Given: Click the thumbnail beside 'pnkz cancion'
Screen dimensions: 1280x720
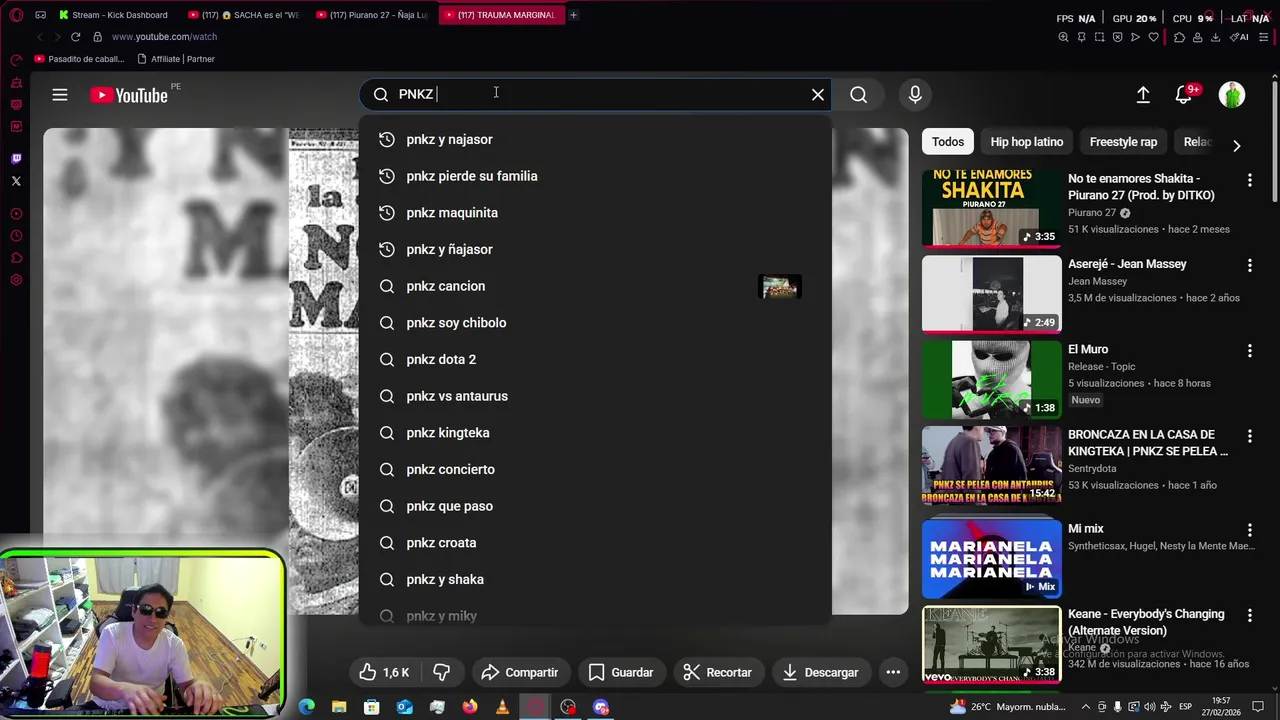Looking at the screenshot, I should [780, 287].
